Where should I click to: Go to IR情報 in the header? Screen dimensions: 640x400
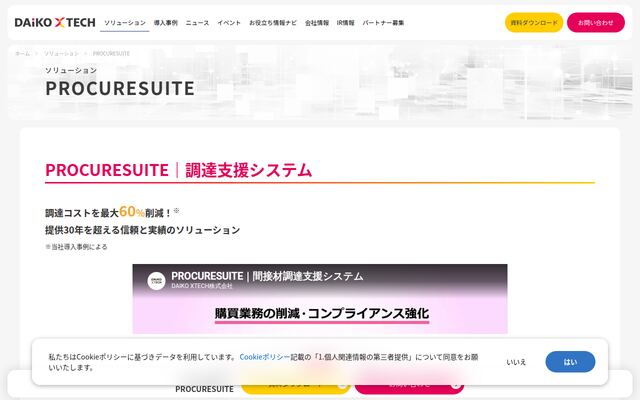tap(345, 23)
